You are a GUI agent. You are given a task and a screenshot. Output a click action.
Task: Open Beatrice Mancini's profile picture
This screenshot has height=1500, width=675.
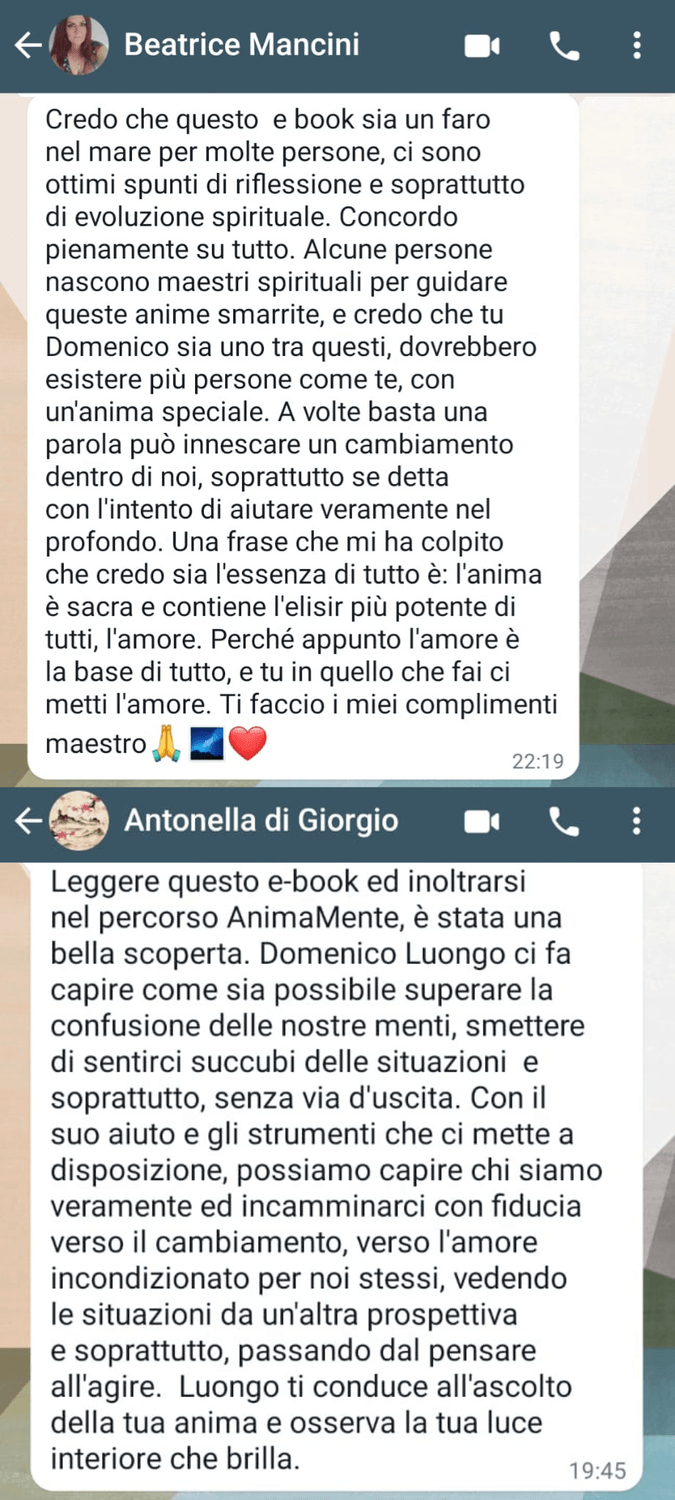click(79, 45)
